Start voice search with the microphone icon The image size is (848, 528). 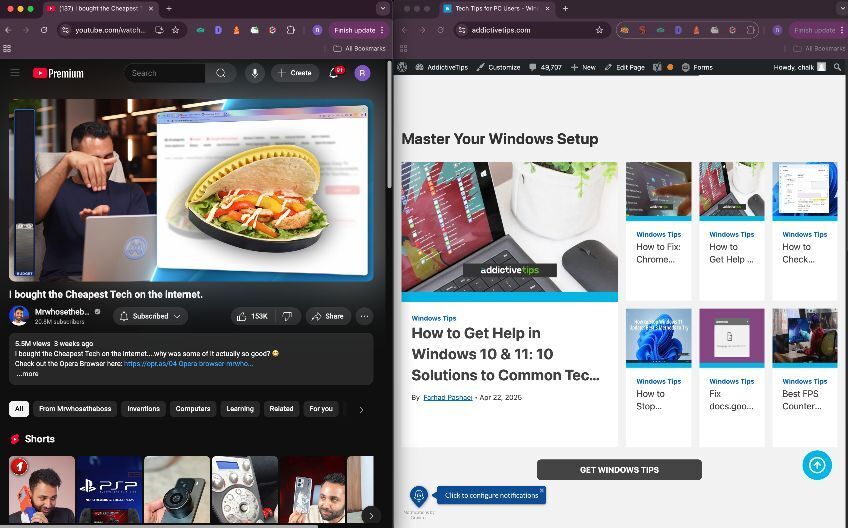[x=255, y=73]
